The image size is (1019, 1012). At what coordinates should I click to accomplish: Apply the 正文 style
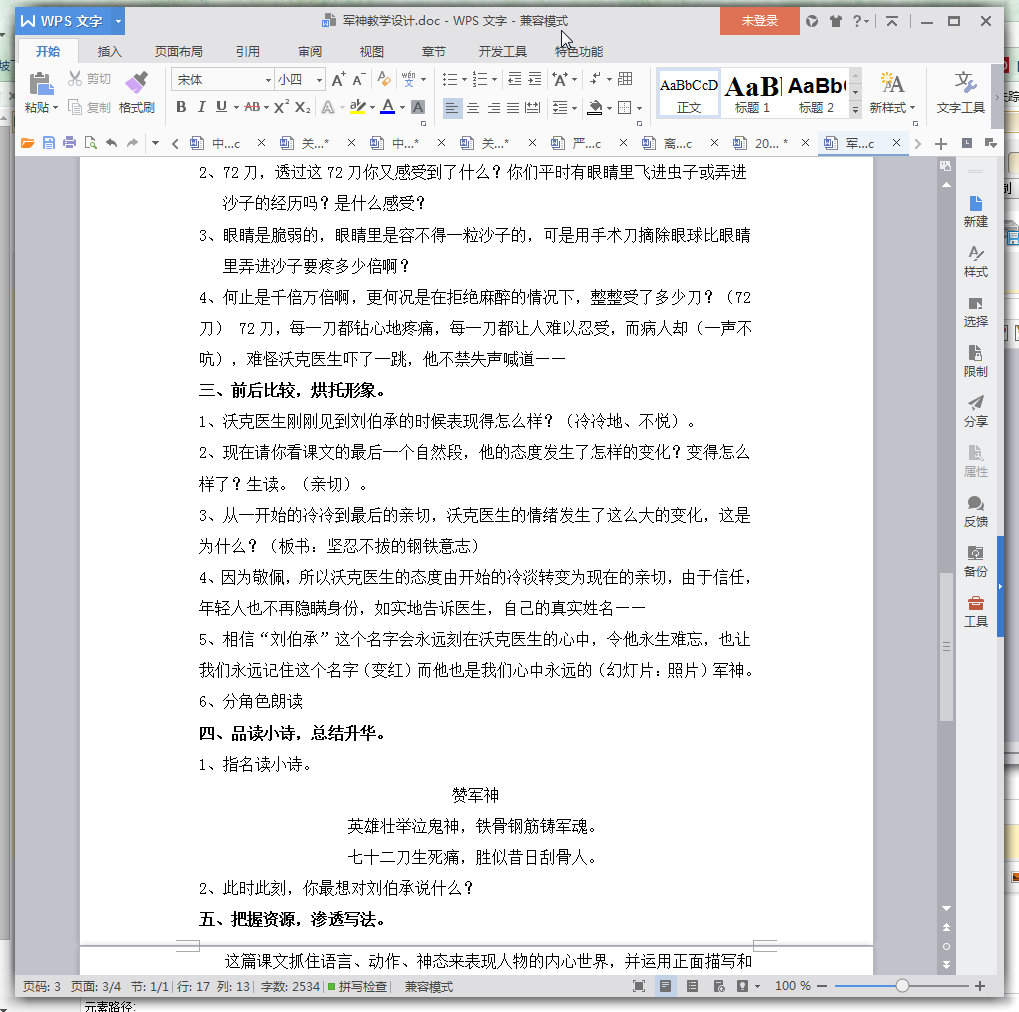[689, 94]
